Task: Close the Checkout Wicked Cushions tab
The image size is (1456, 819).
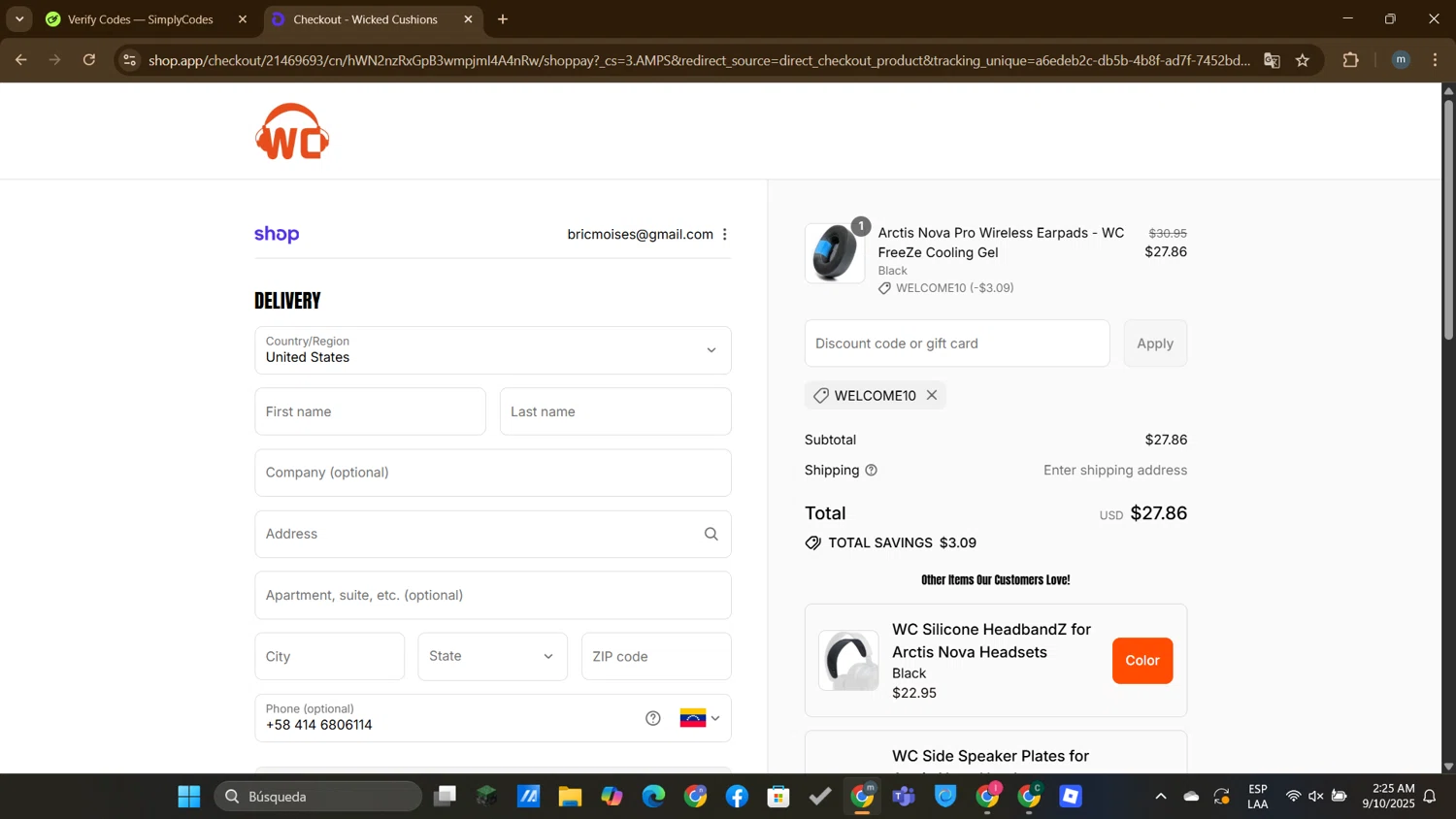Action: pos(468,19)
